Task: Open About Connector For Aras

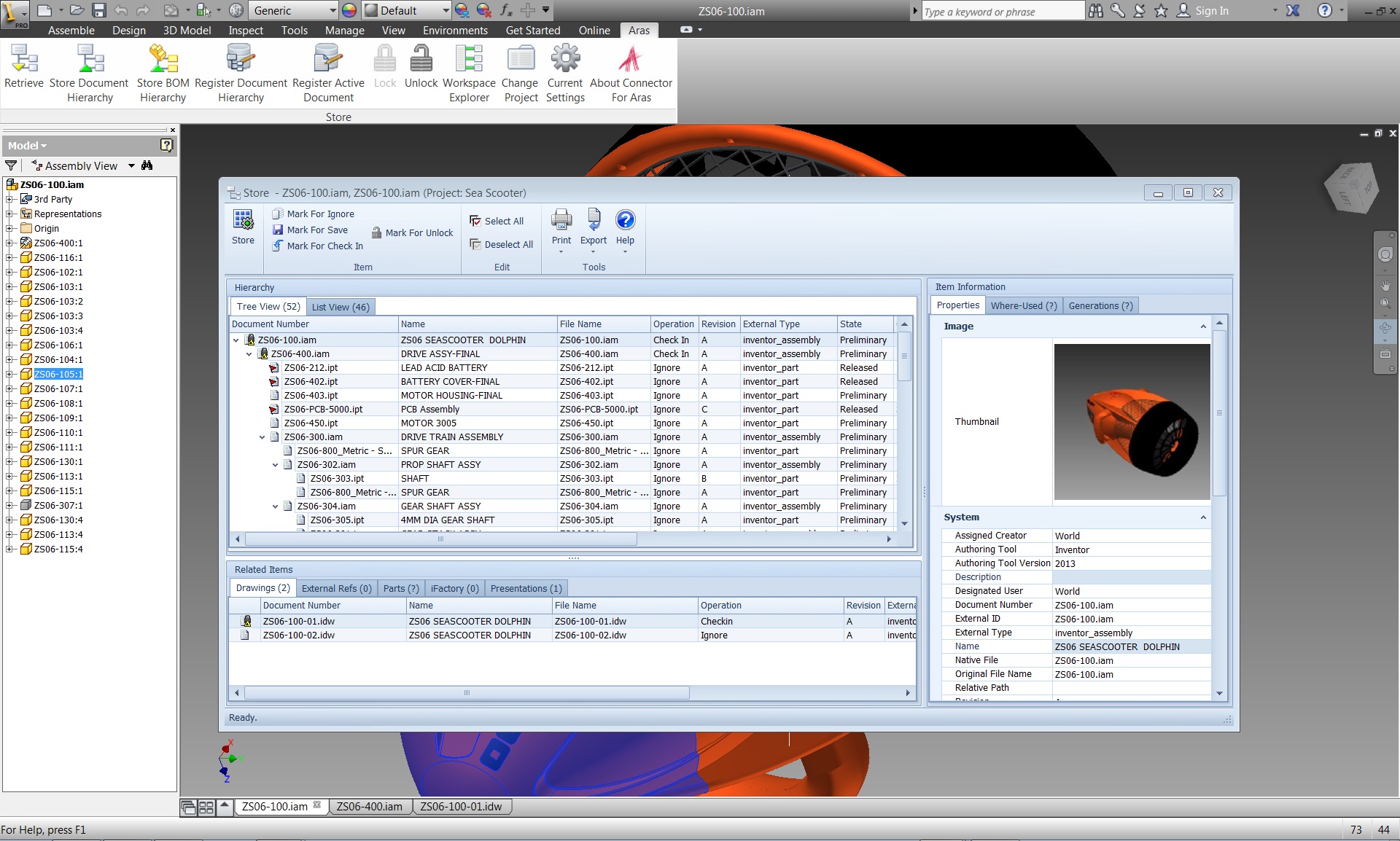Action: click(631, 73)
